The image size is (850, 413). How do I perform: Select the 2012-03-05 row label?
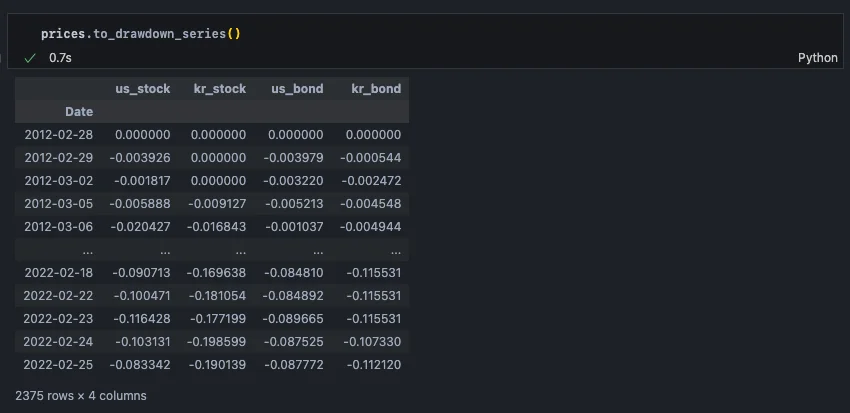click(58, 204)
